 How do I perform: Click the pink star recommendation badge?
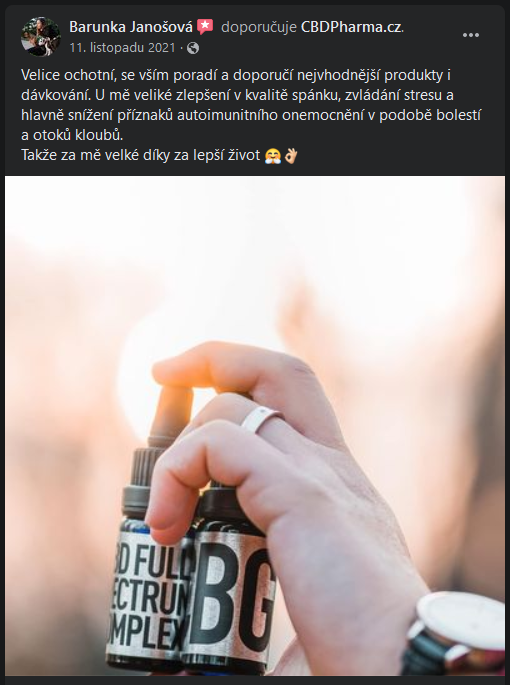205,27
